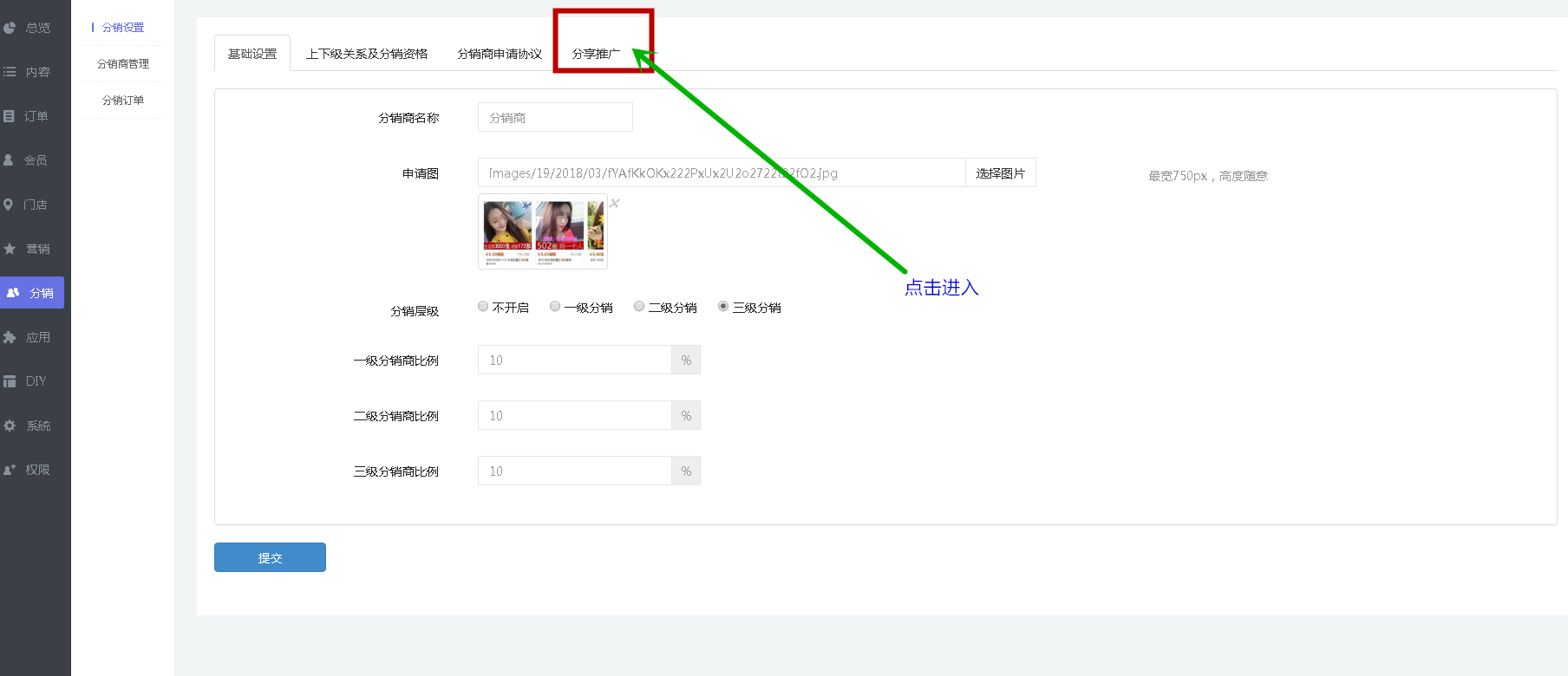Screen dimensions: 1568x676
Task: Focus the 分销商名称 input field
Action: tap(555, 117)
